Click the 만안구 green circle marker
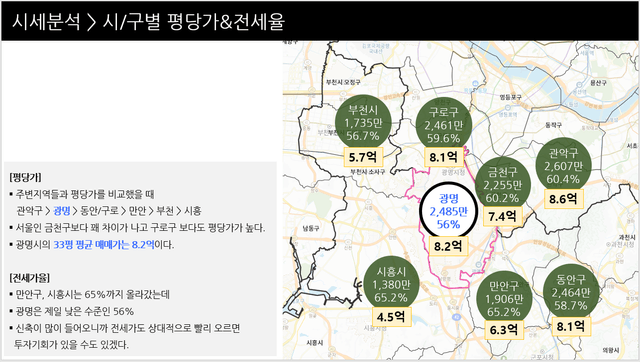The image size is (640, 362). 504,298
